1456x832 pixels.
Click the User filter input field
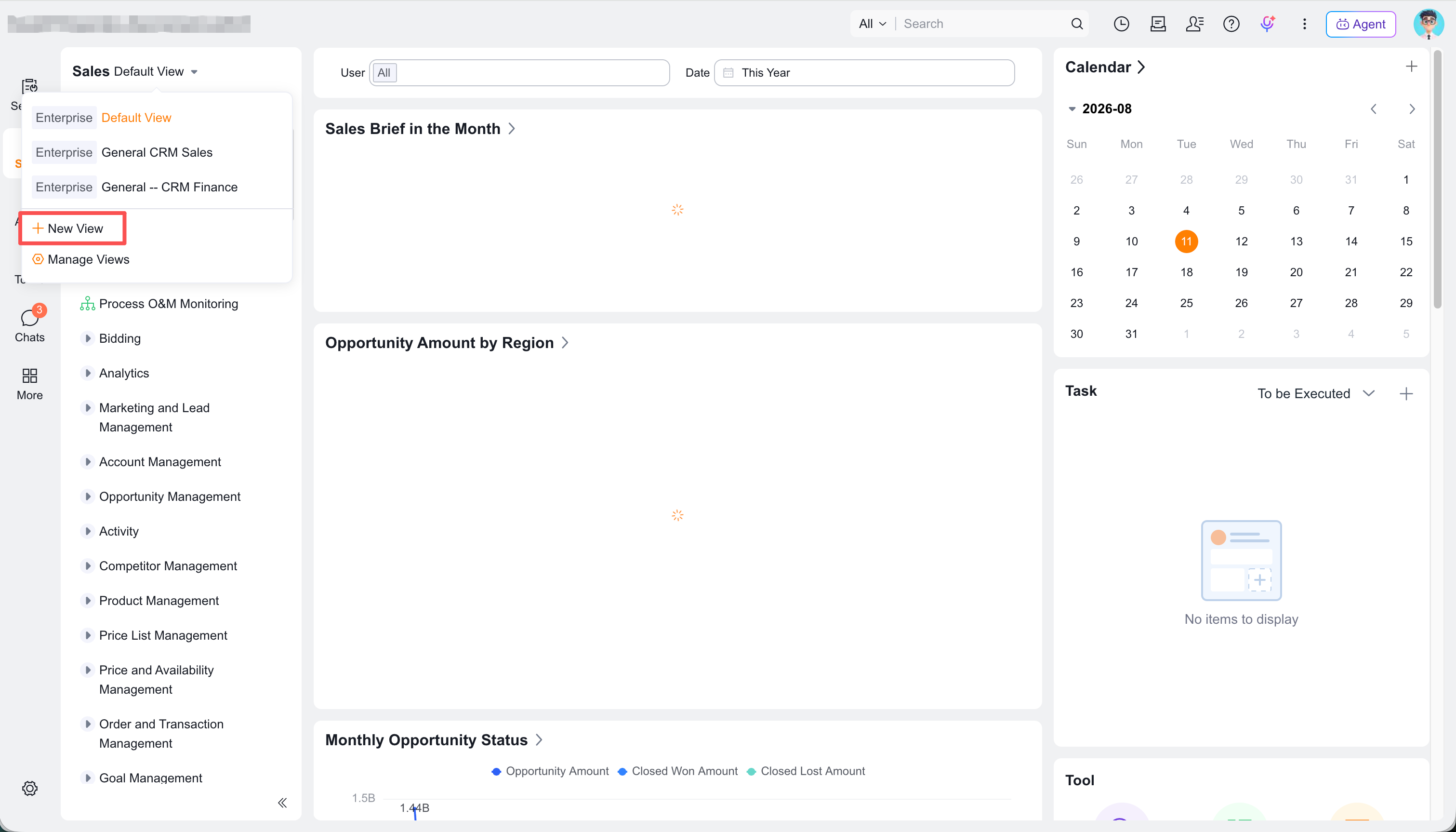point(519,73)
